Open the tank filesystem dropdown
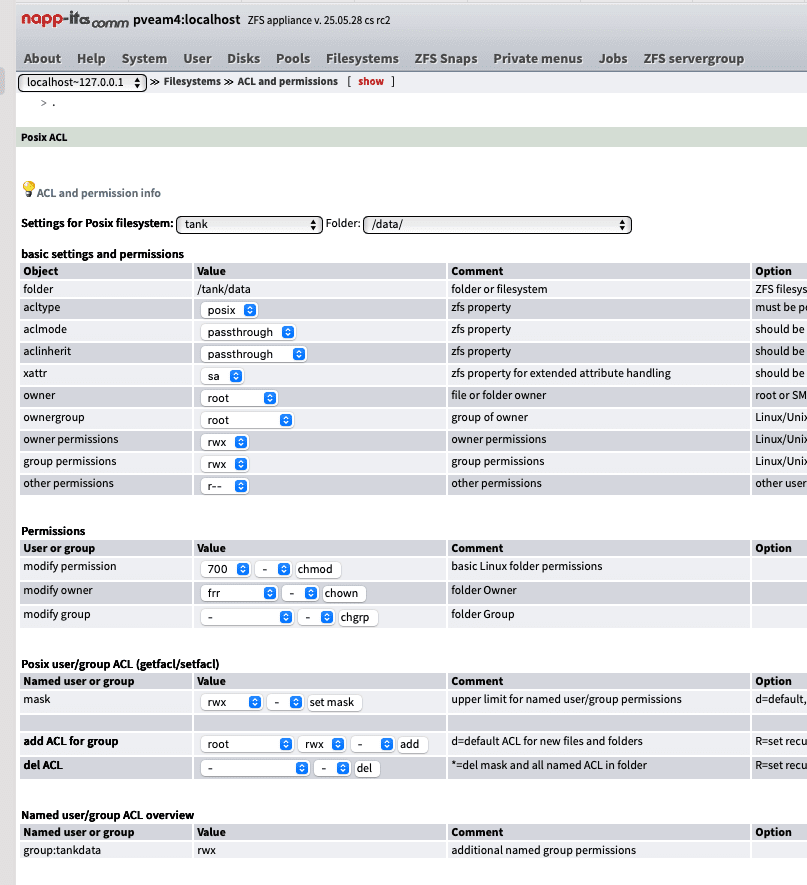The image size is (807, 885). coord(249,224)
